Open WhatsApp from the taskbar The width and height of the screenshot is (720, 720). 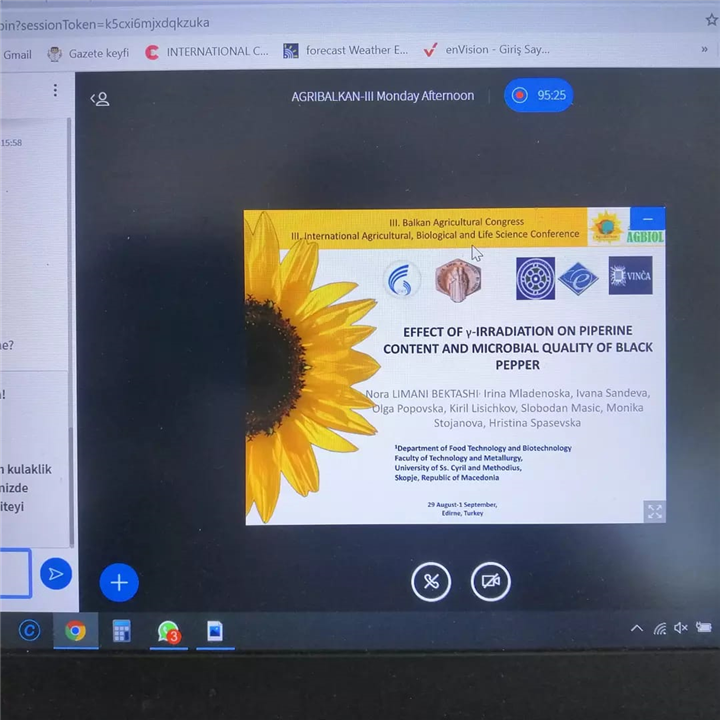pyautogui.click(x=168, y=631)
